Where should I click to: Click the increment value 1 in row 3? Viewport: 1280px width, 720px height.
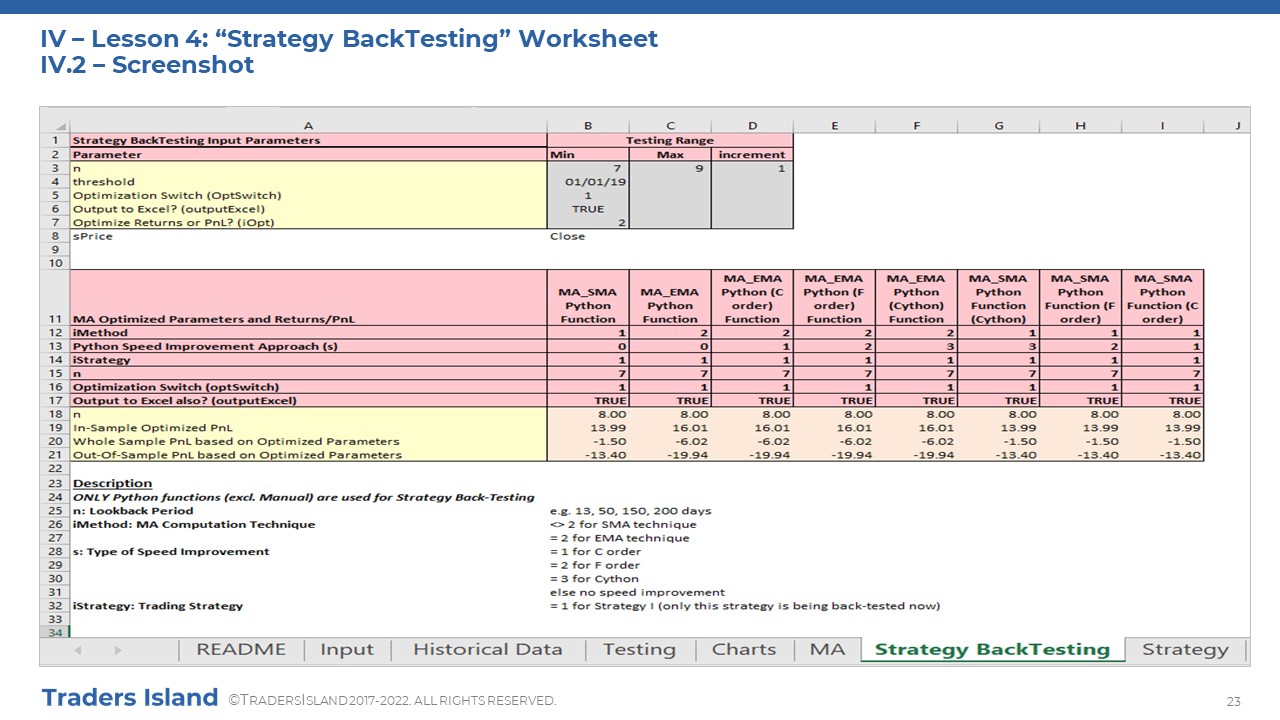[752, 168]
